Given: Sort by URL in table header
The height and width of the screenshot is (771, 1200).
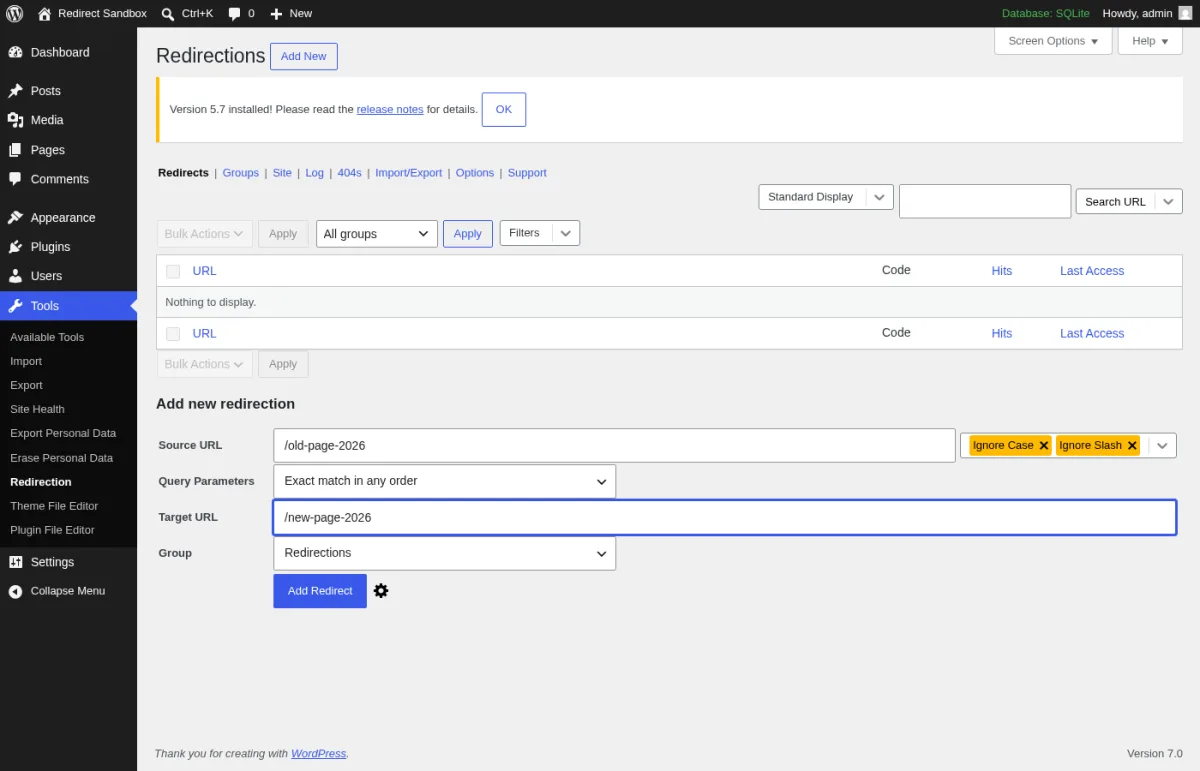Looking at the screenshot, I should pyautogui.click(x=204, y=271).
